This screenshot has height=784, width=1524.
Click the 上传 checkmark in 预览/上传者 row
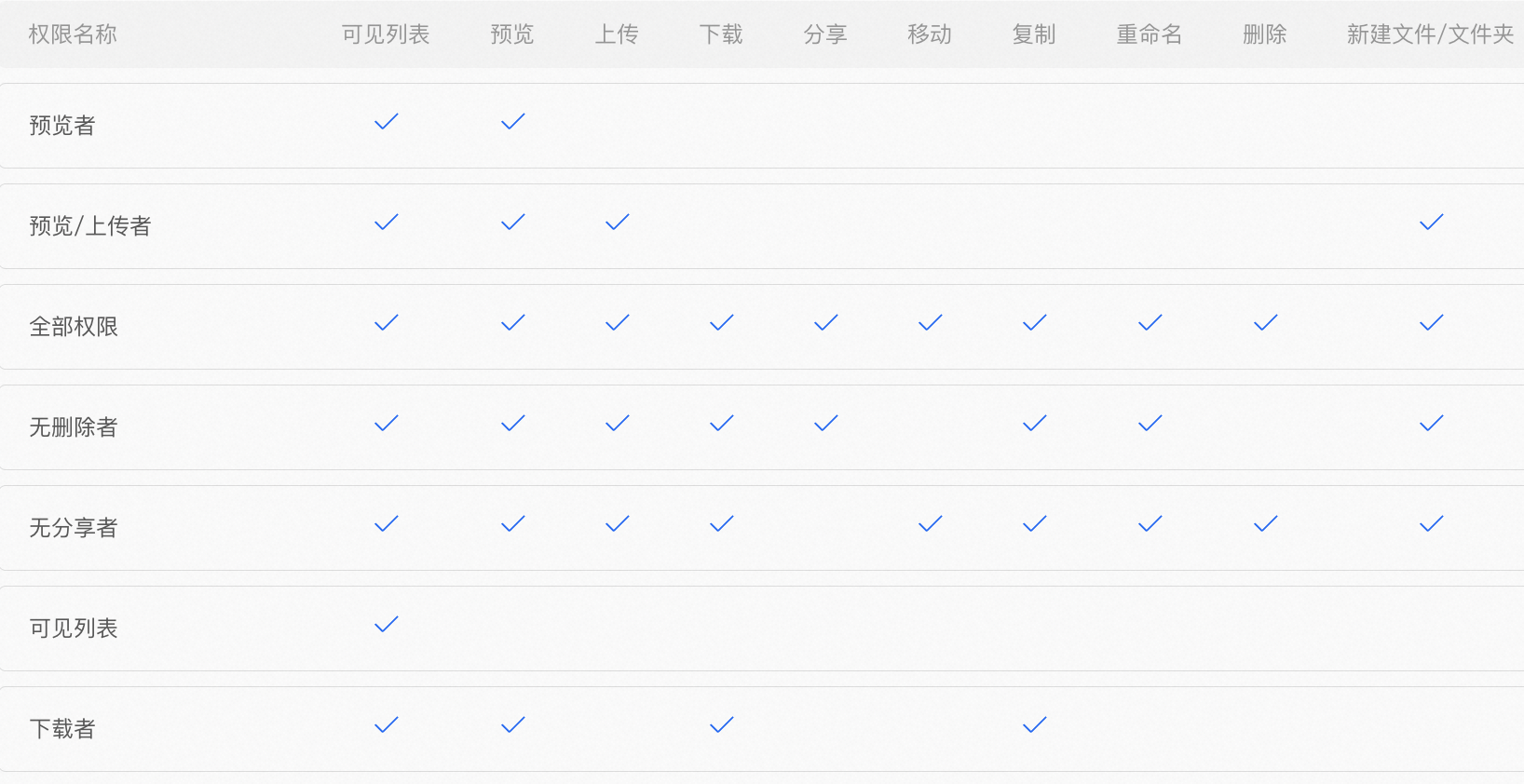tap(618, 222)
